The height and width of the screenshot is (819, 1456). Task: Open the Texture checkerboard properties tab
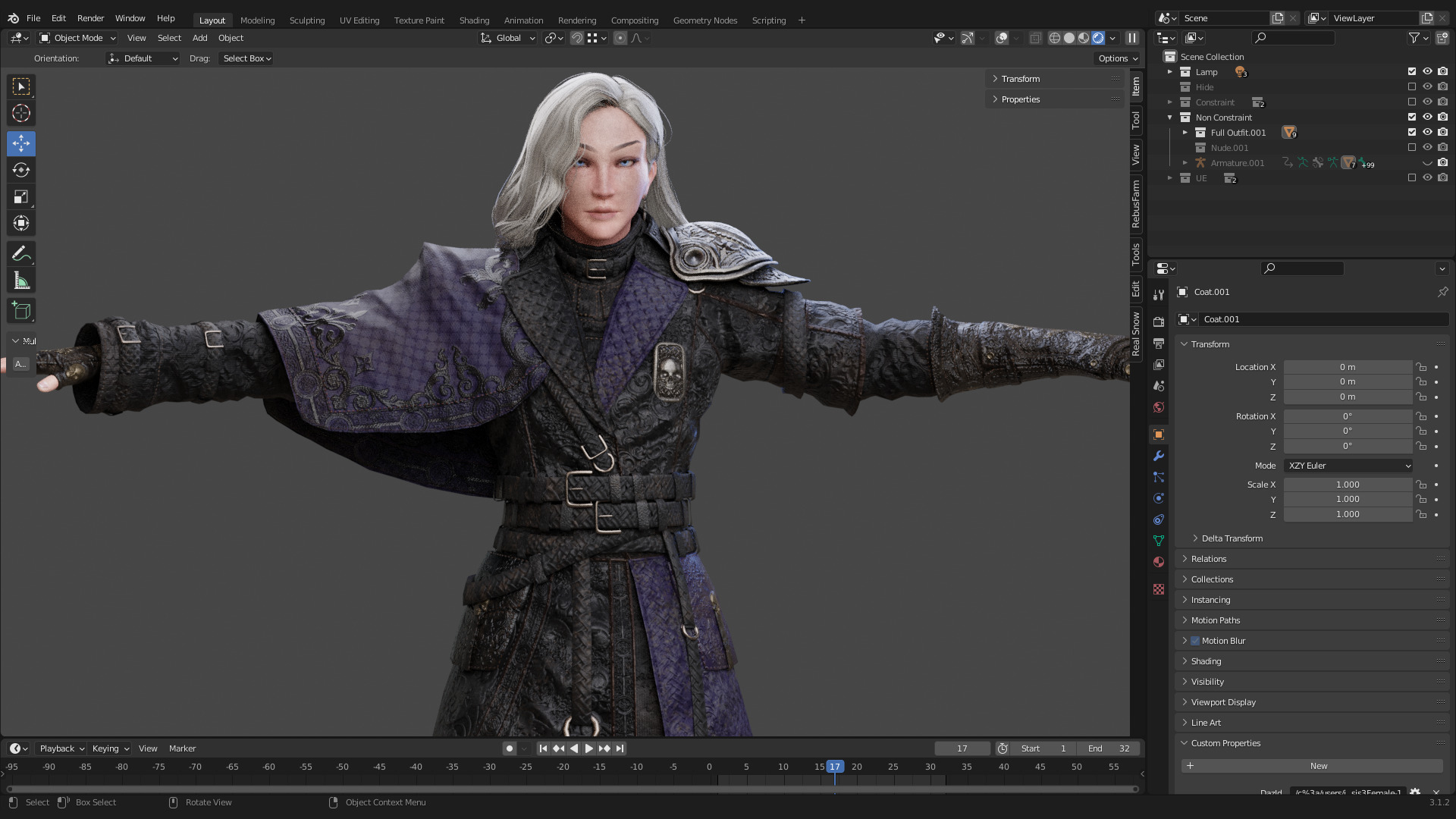[1158, 589]
